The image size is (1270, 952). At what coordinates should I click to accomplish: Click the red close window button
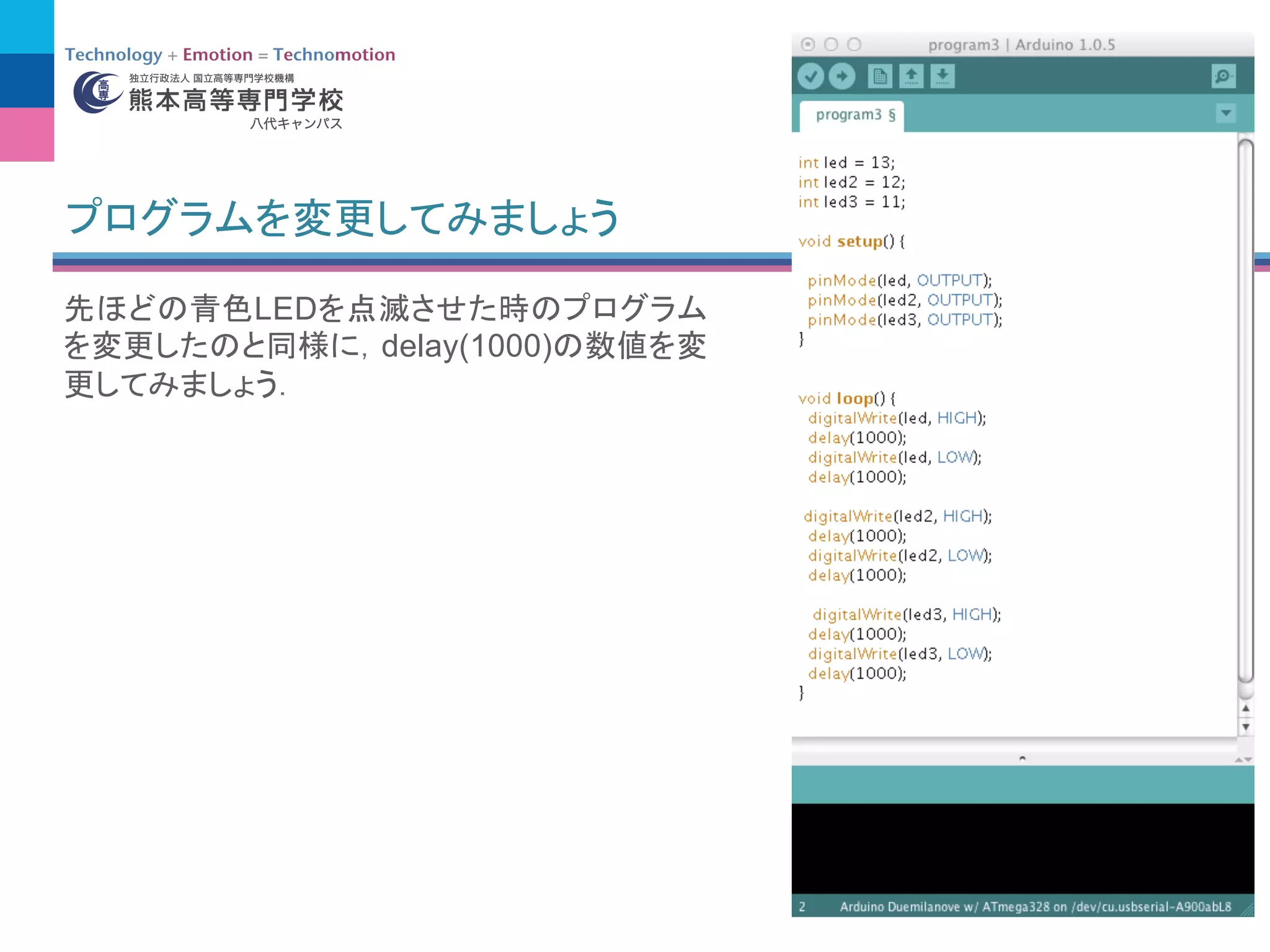tap(807, 45)
